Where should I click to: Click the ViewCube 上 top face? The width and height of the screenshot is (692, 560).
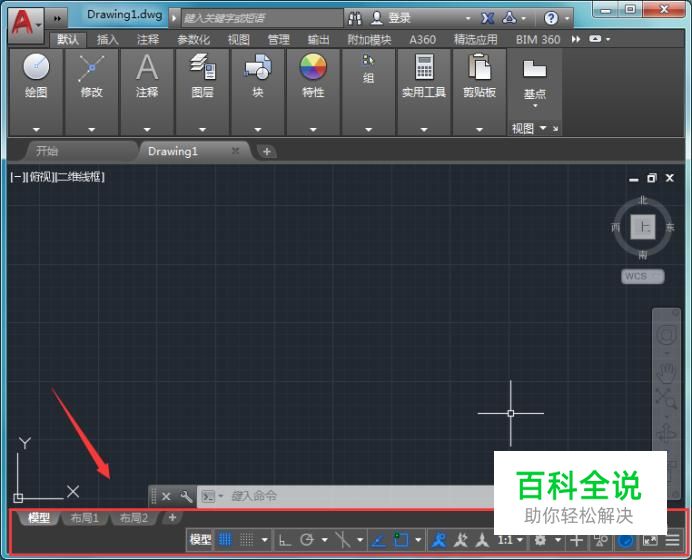(643, 227)
